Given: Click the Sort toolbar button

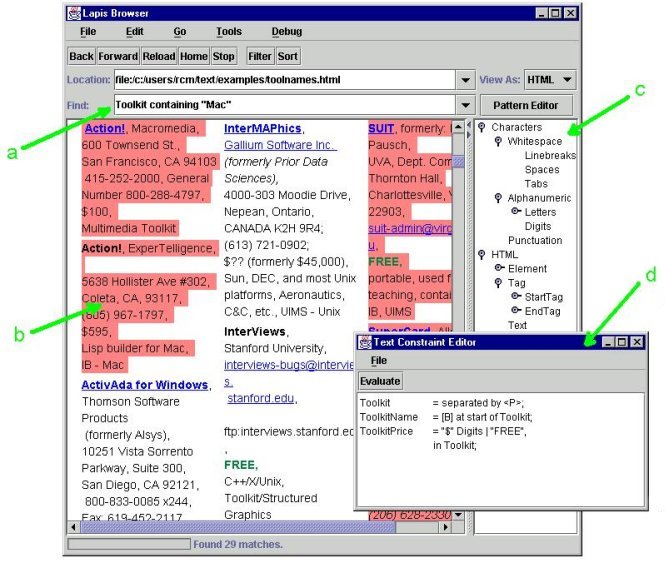Looking at the screenshot, I should [x=288, y=57].
